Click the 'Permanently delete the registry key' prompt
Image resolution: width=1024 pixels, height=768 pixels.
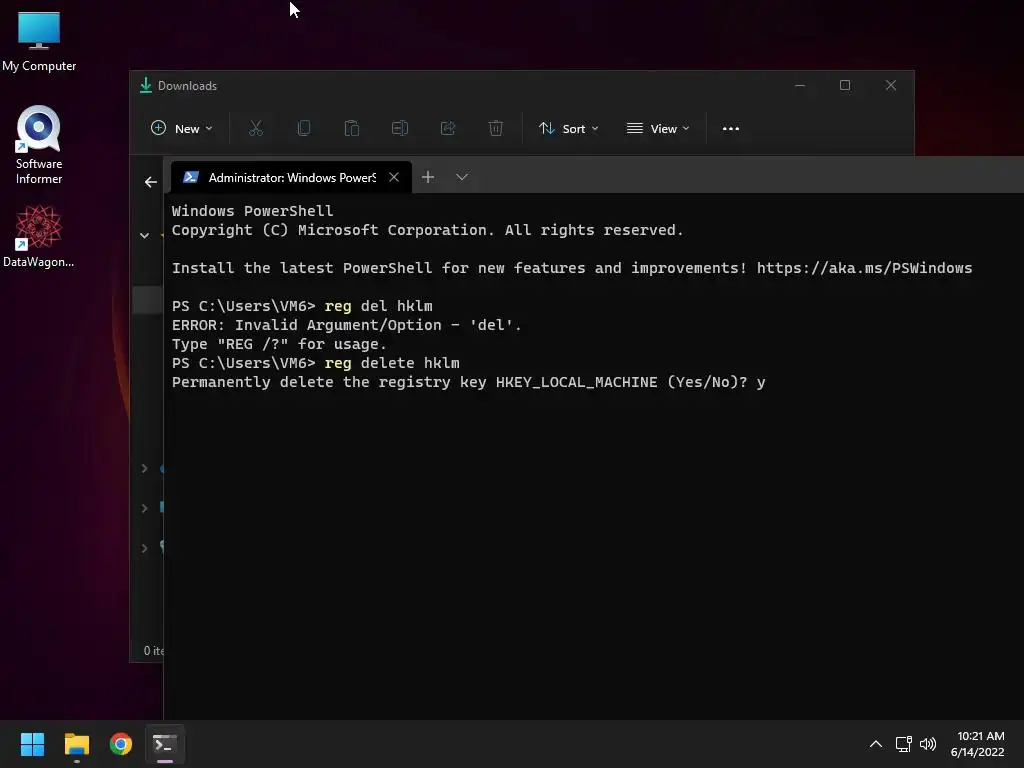point(468,382)
